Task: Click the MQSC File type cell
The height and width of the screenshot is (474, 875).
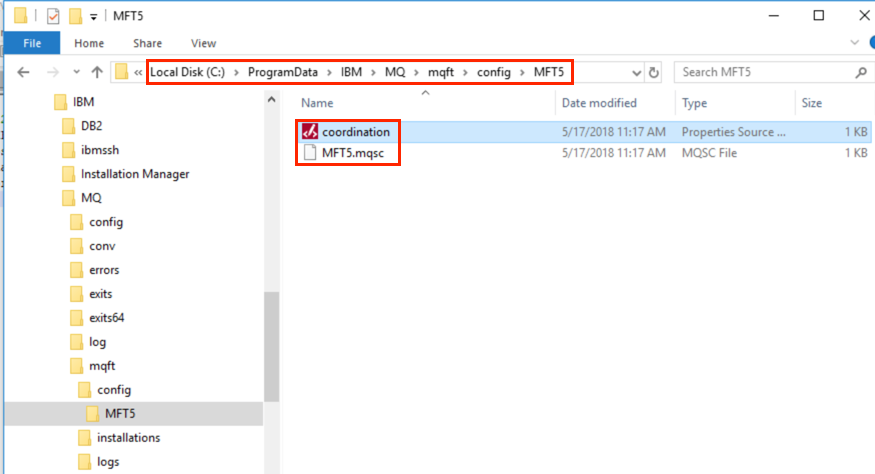Action: 709,153
